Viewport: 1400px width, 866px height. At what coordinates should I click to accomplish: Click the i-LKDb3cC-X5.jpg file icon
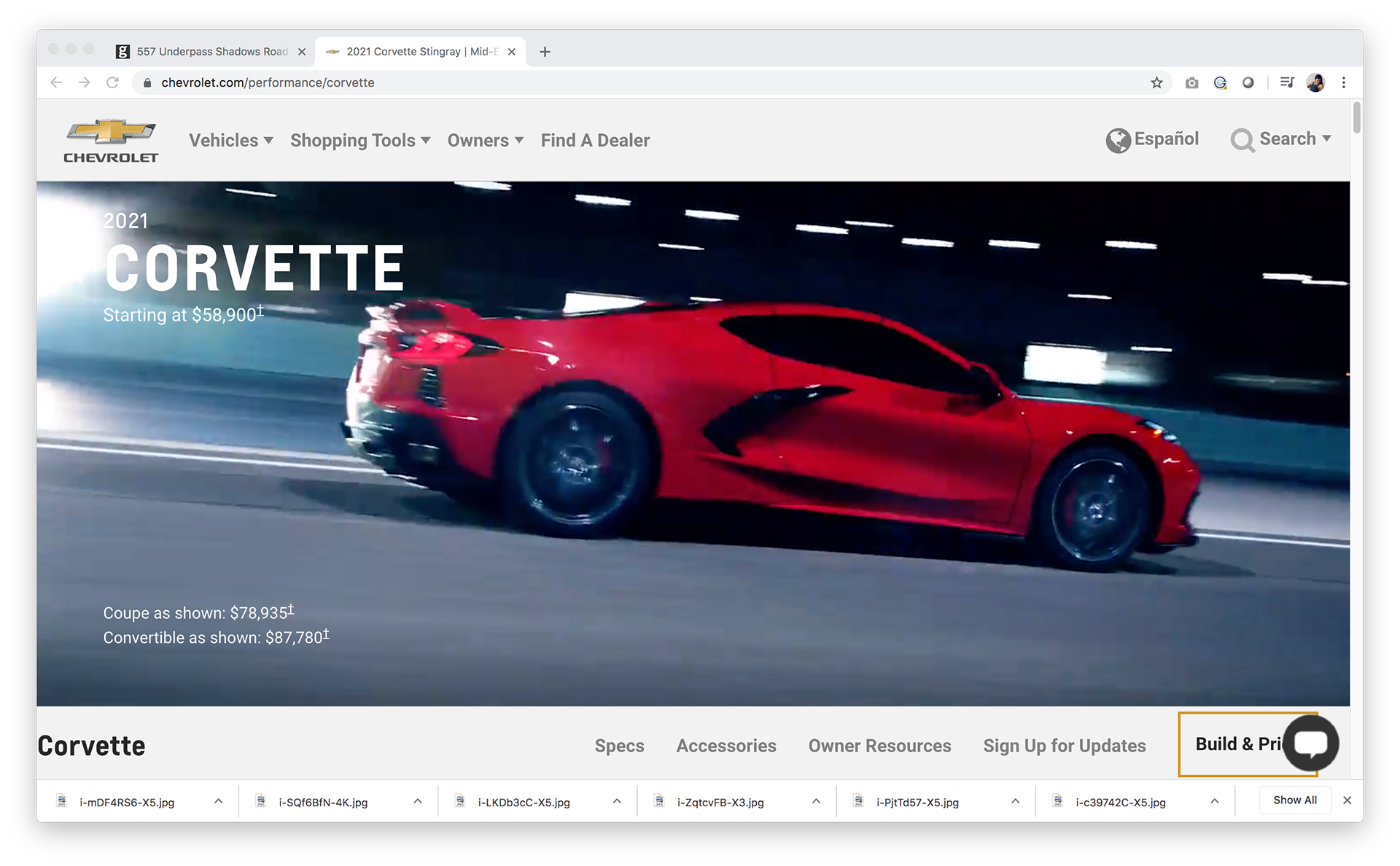tap(460, 801)
